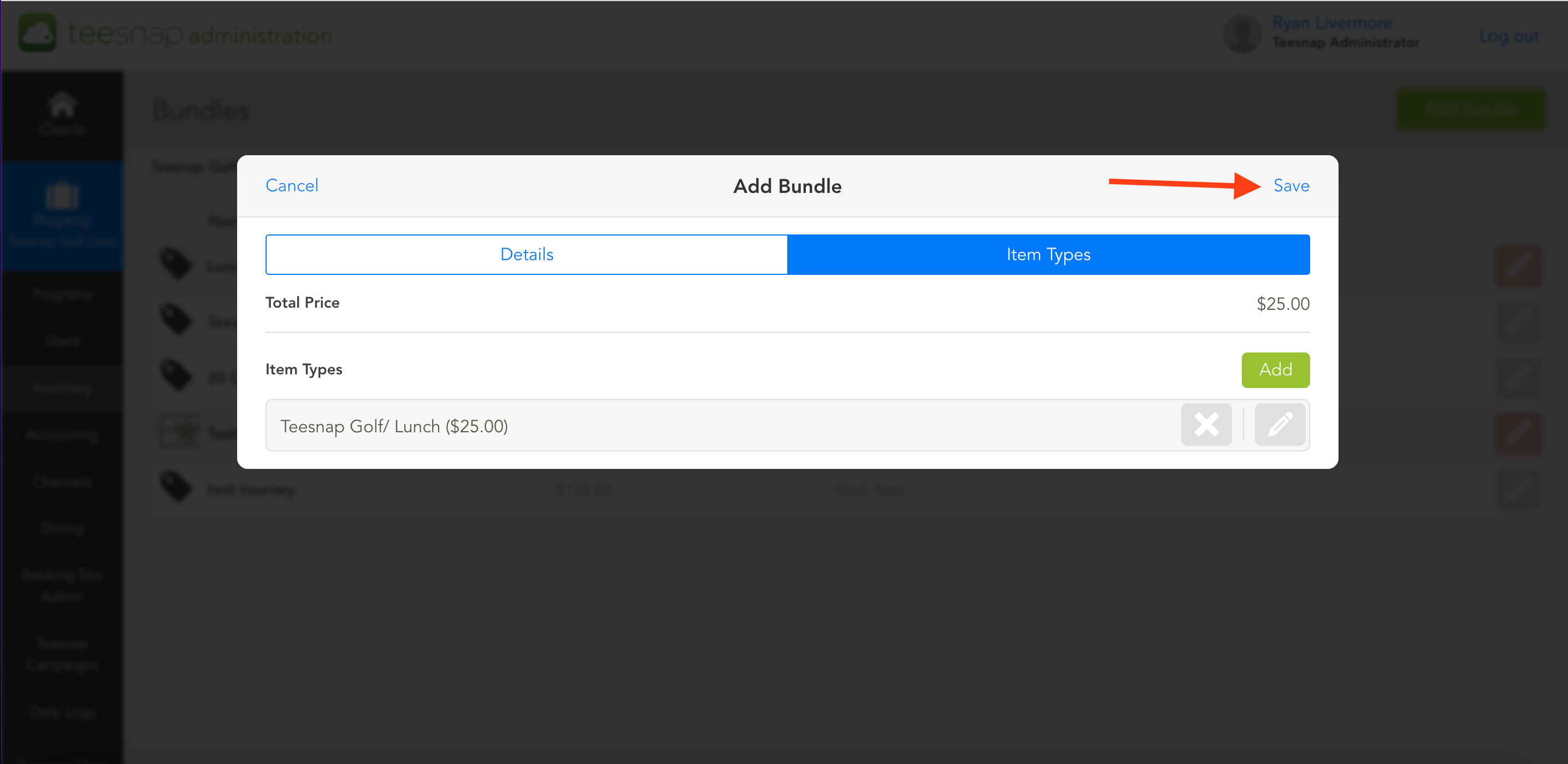Image resolution: width=1568 pixels, height=764 pixels.
Task: Open Booking Site Admin in the sidebar
Action: tap(62, 585)
